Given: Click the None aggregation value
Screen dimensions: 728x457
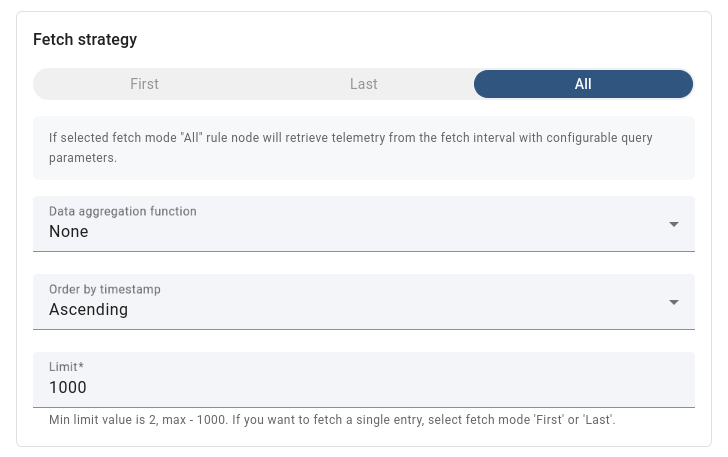Looking at the screenshot, I should (x=69, y=232).
